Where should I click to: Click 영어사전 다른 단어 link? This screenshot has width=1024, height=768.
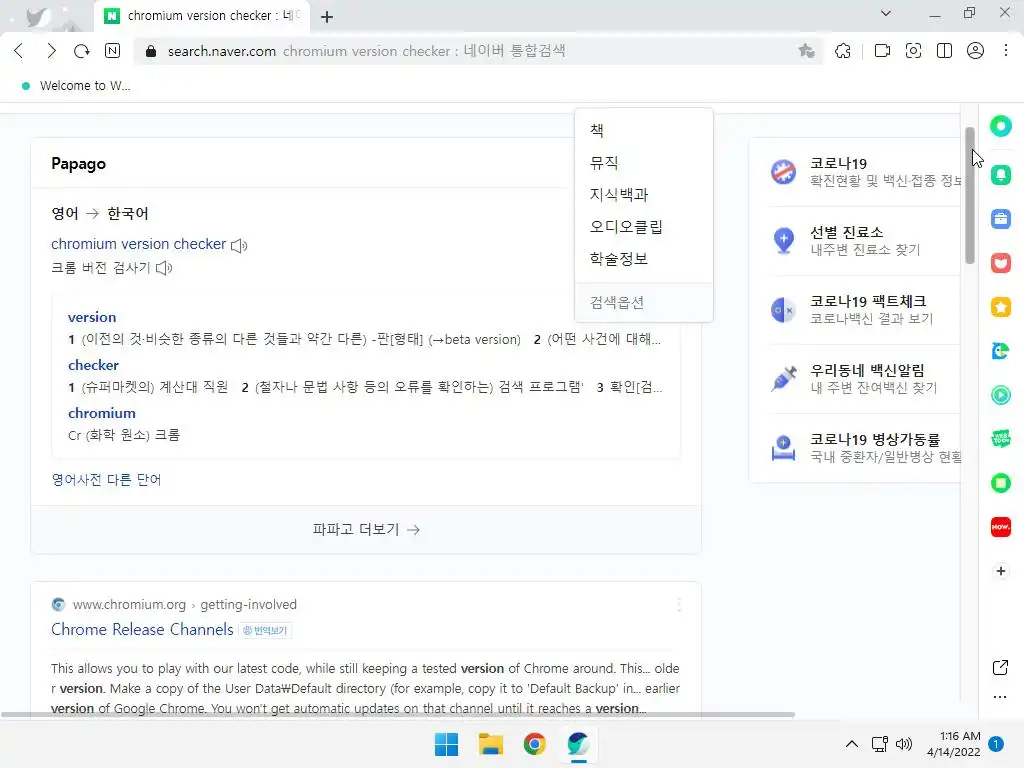pos(106,479)
